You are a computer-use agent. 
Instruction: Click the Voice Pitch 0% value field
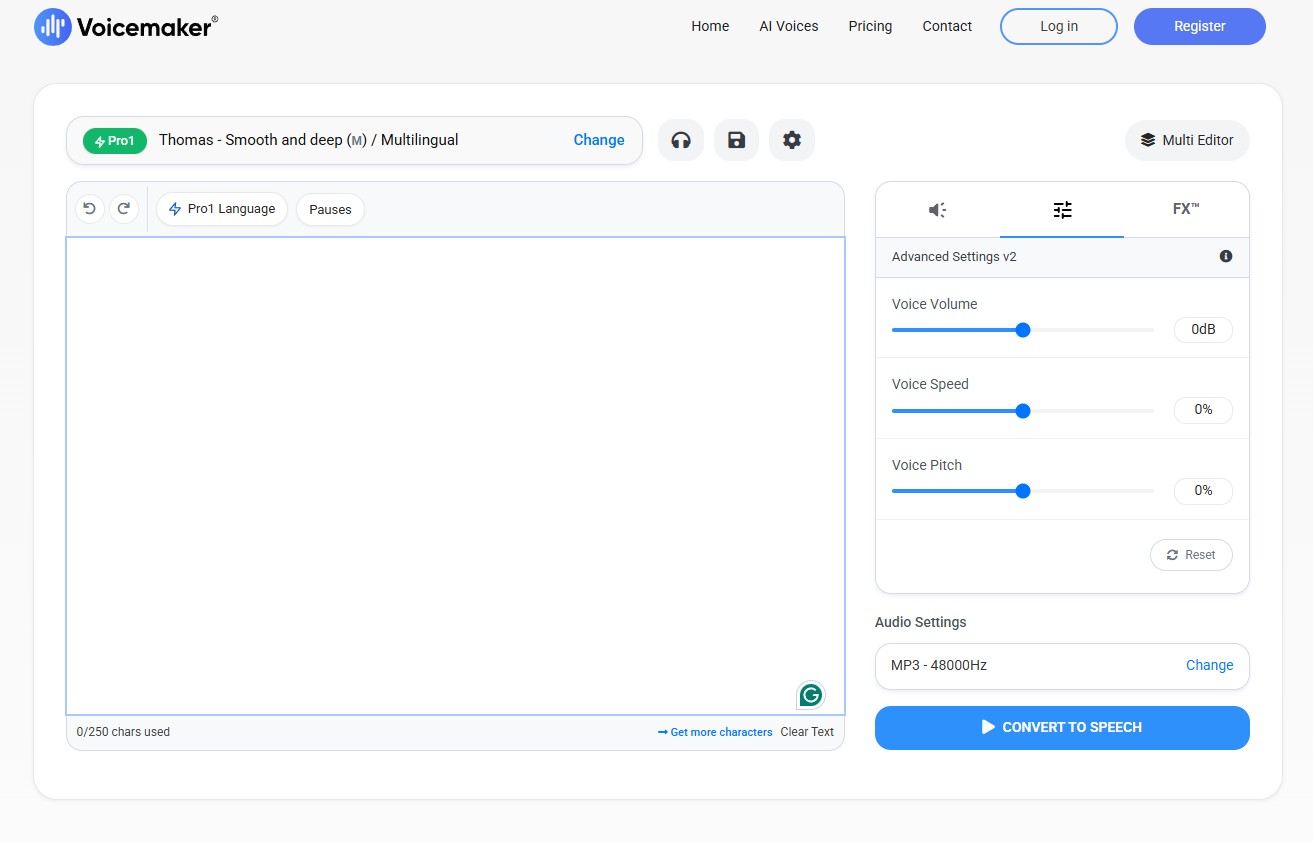[1203, 491]
